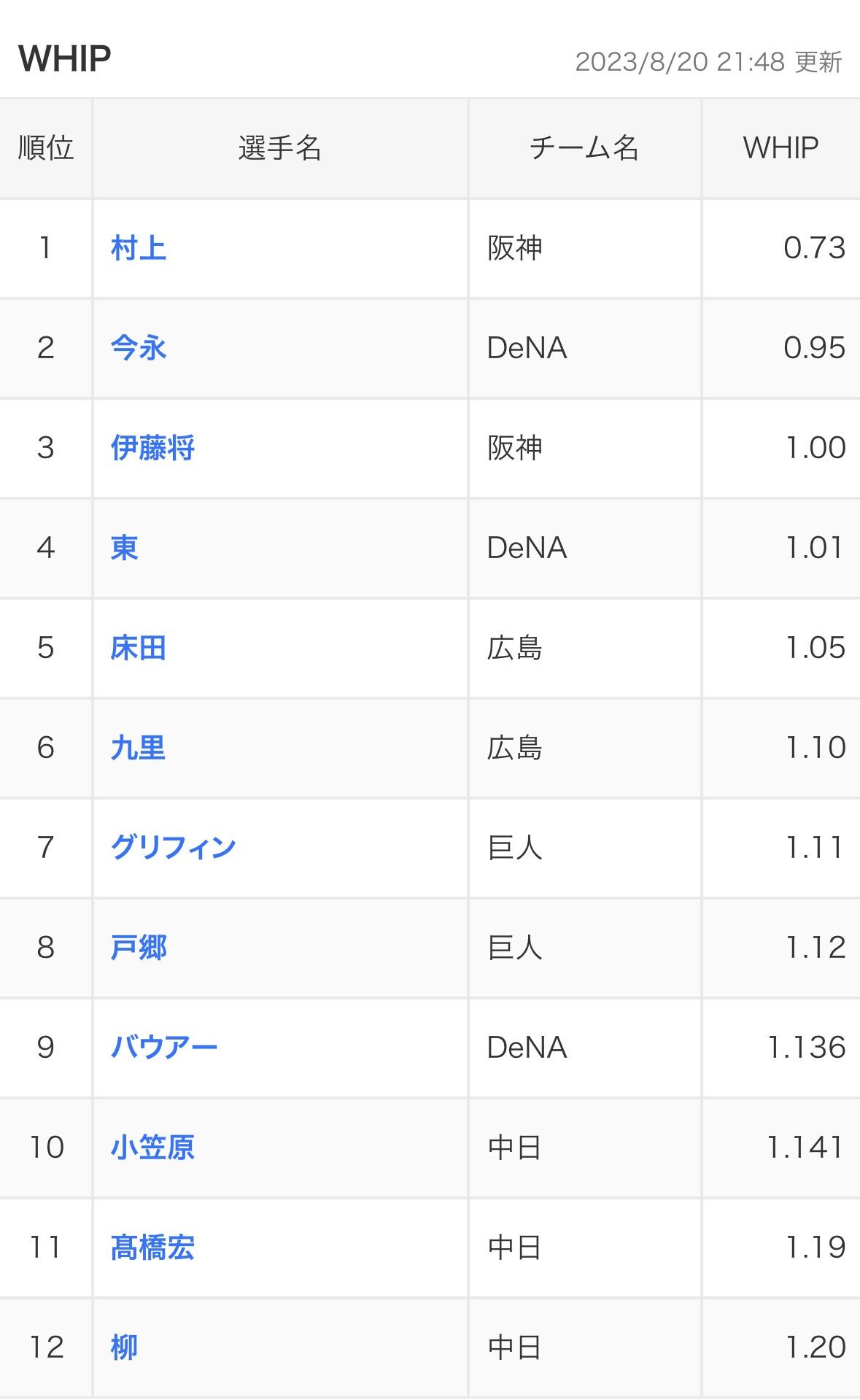Open the 村上 player link
Viewport: 860px width, 1400px height.
pos(139,248)
